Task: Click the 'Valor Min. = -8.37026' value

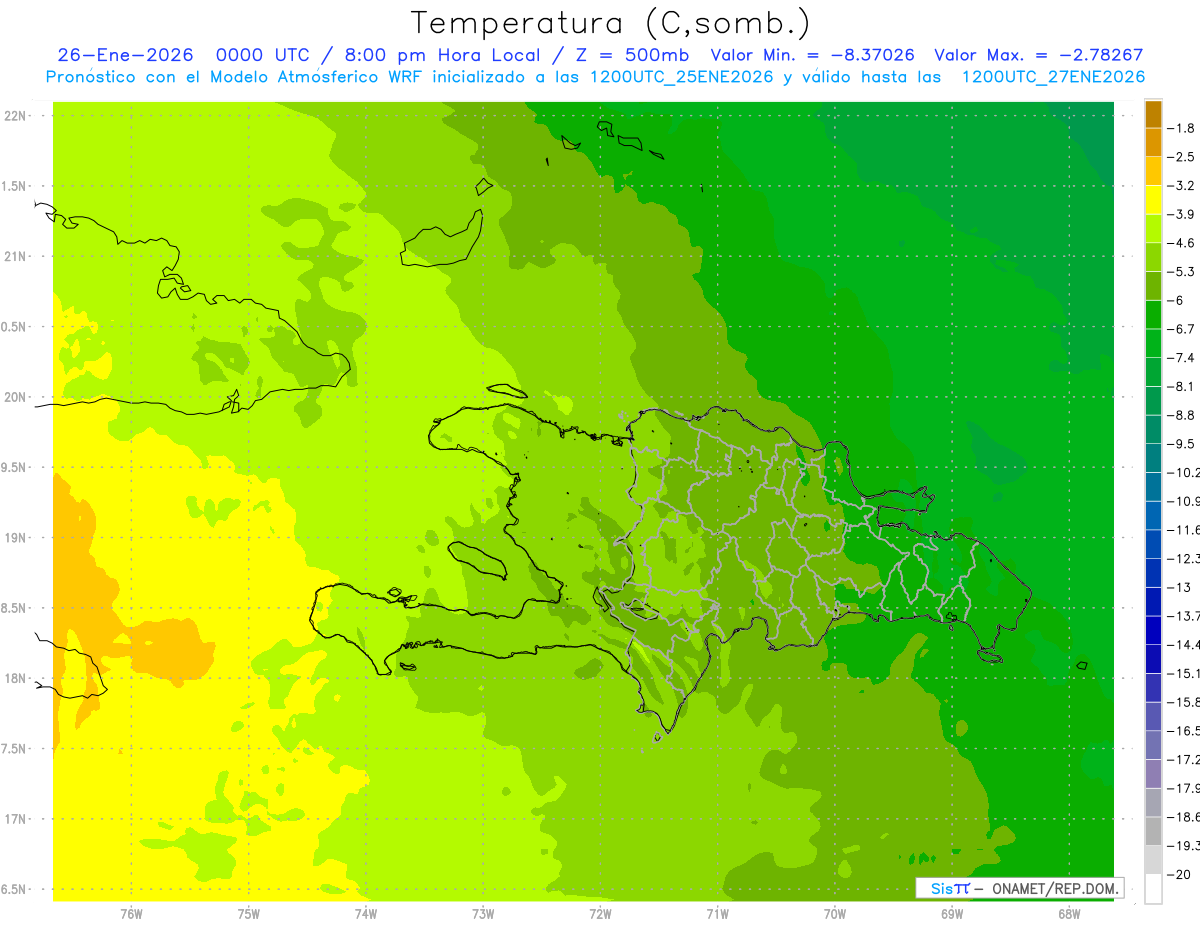Action: (x=812, y=55)
